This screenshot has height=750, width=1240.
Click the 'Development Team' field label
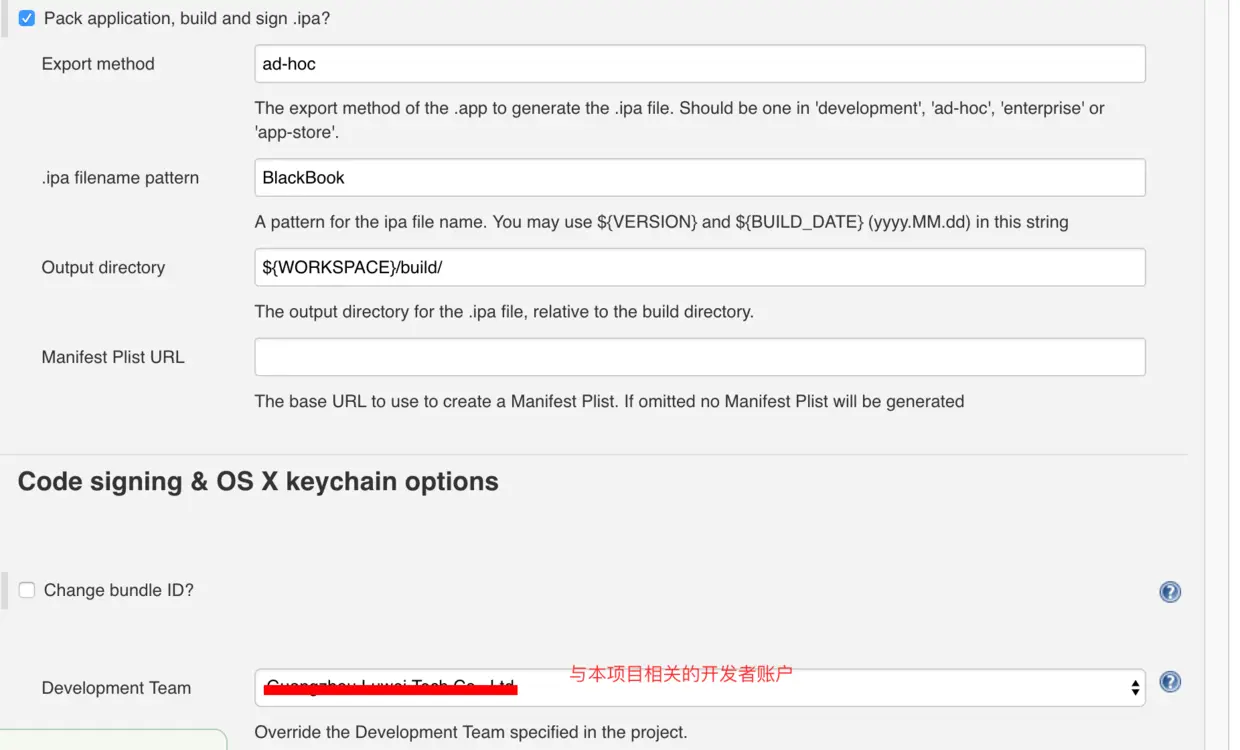click(x=116, y=688)
